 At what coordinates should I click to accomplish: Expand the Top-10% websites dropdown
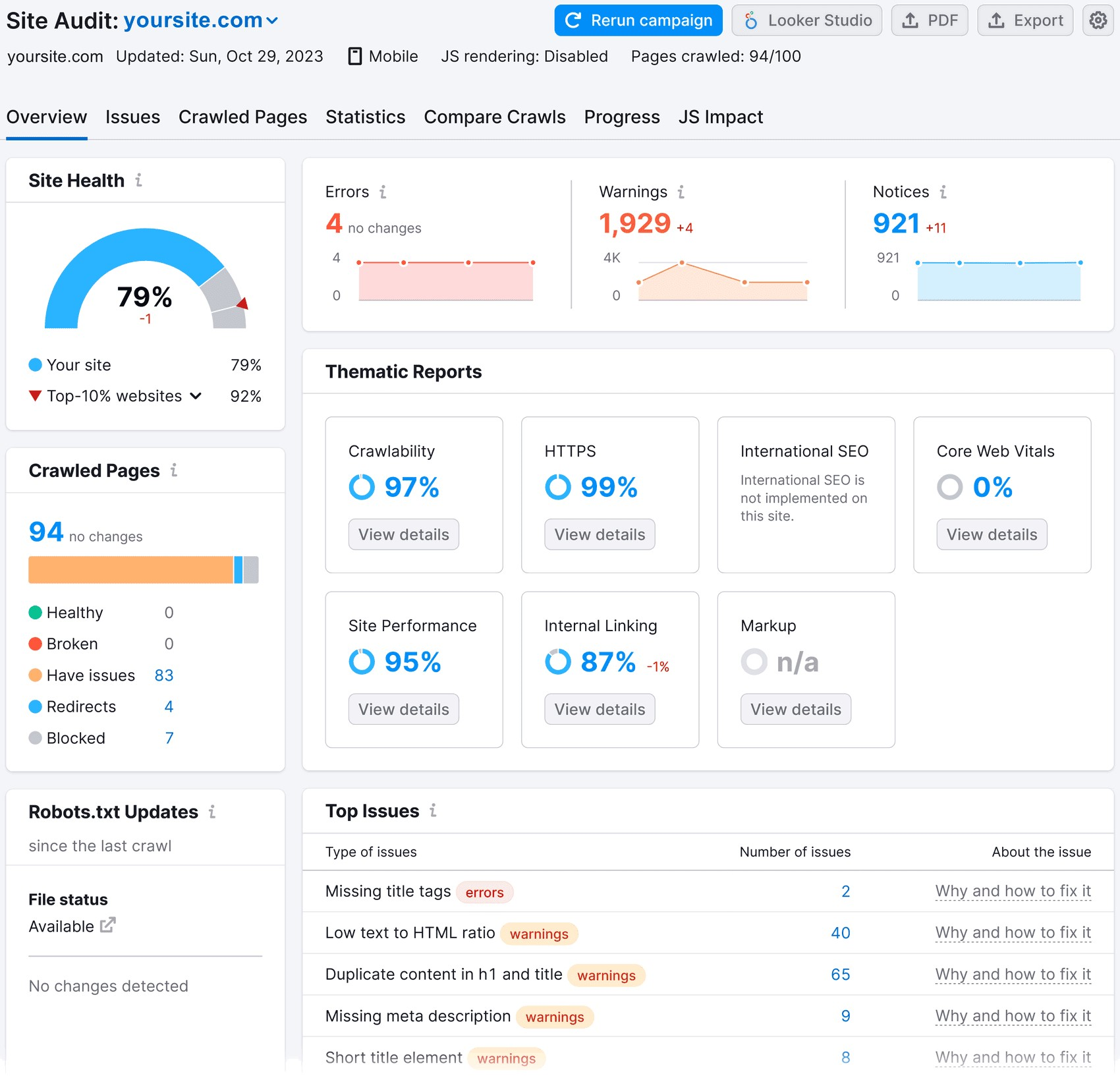[196, 396]
